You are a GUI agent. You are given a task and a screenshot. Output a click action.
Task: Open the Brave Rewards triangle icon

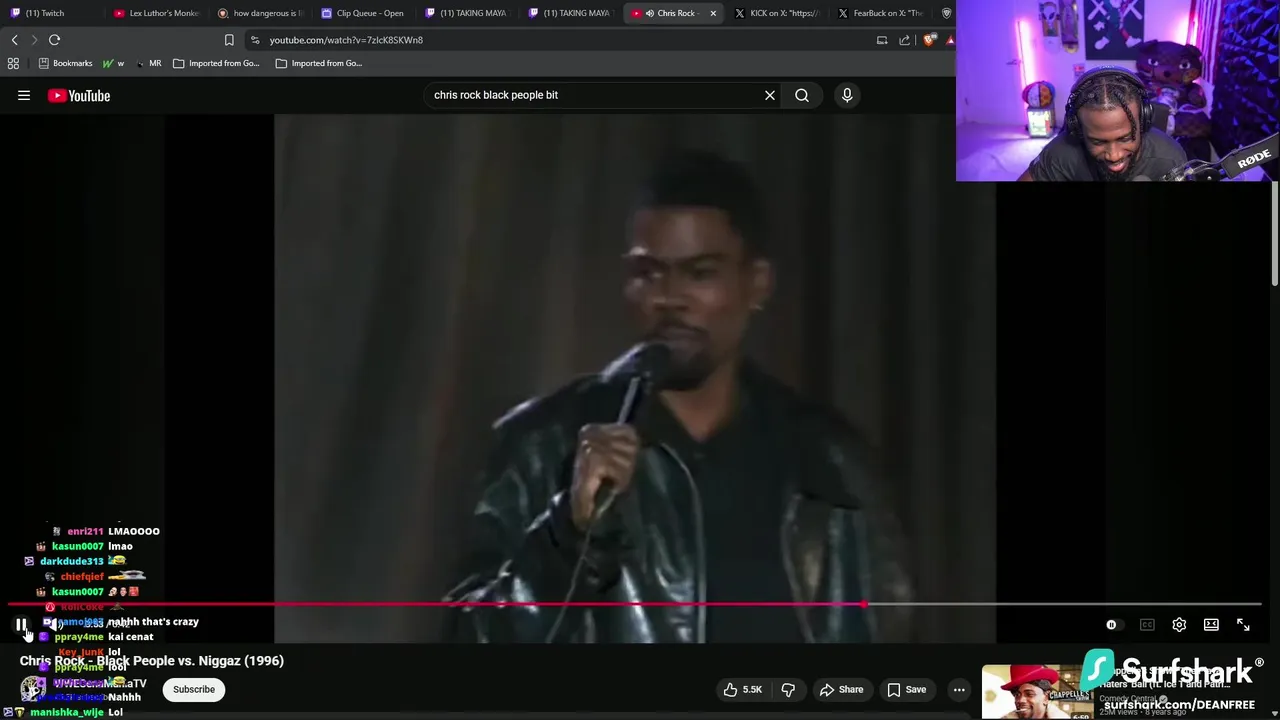[x=950, y=40]
